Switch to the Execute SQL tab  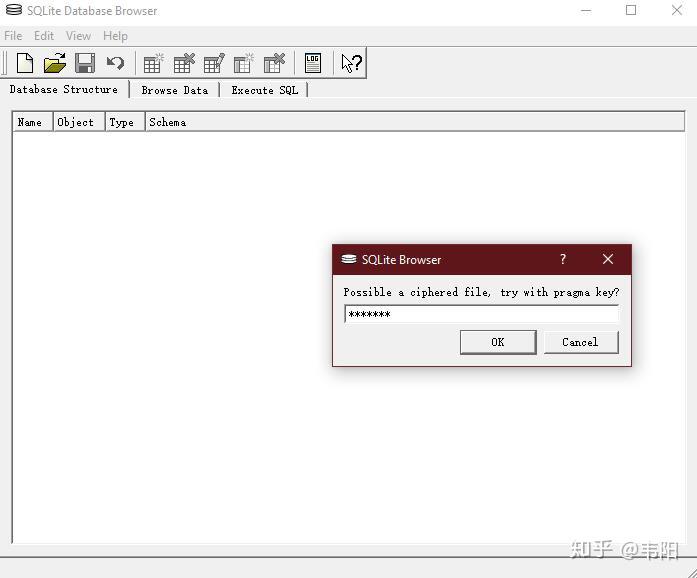pyautogui.click(x=264, y=90)
